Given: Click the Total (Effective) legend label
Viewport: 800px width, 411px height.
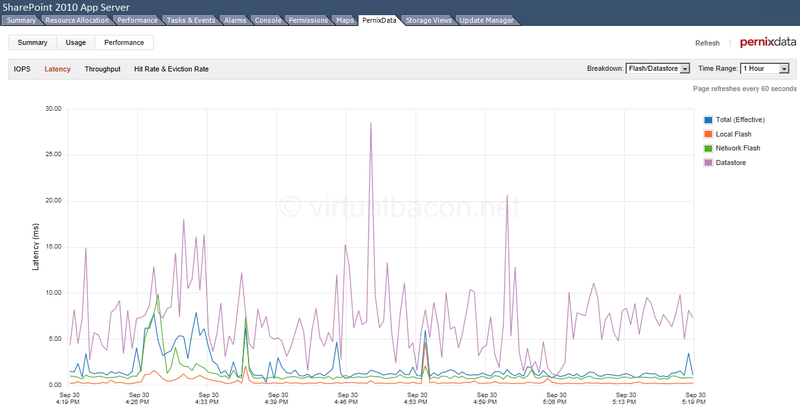Looking at the screenshot, I should click(x=740, y=120).
